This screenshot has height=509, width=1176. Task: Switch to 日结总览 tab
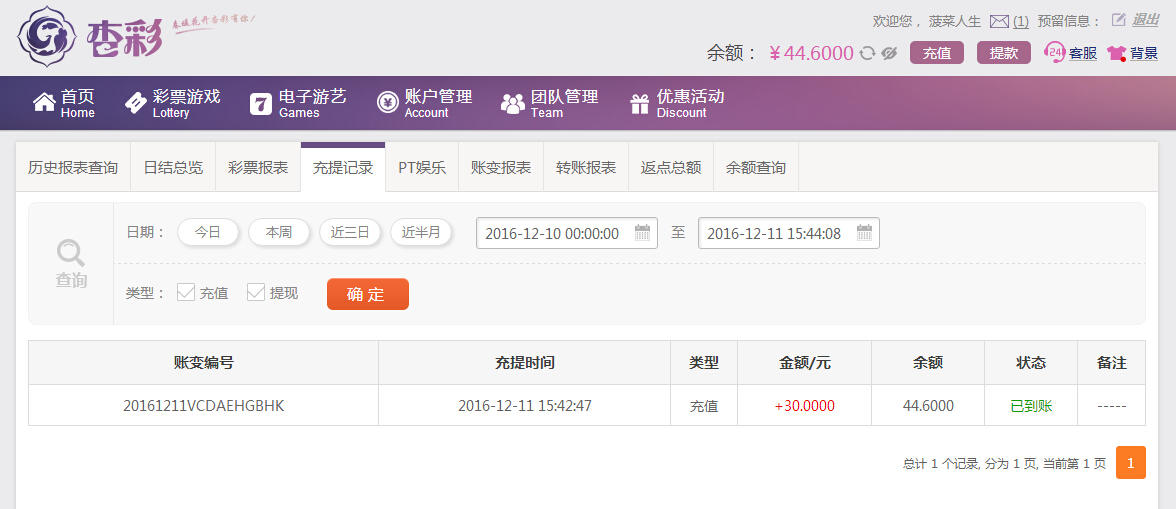click(173, 167)
